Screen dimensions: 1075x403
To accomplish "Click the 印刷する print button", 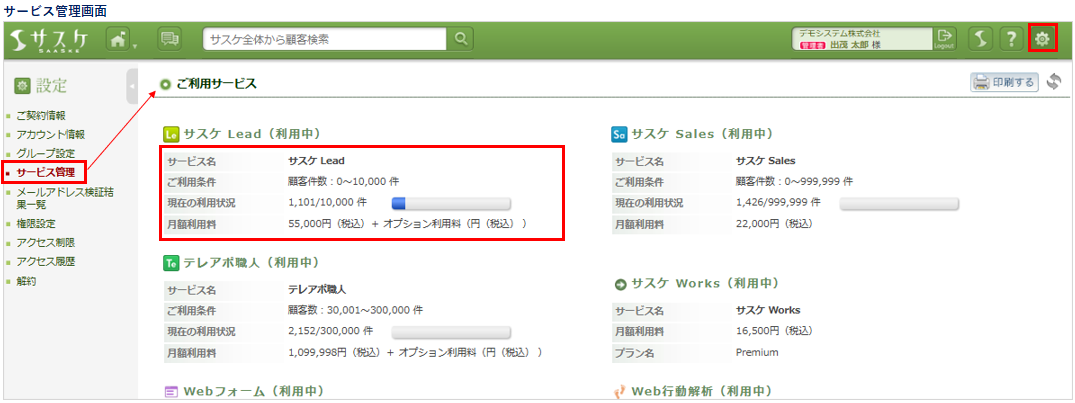I will click(1005, 82).
